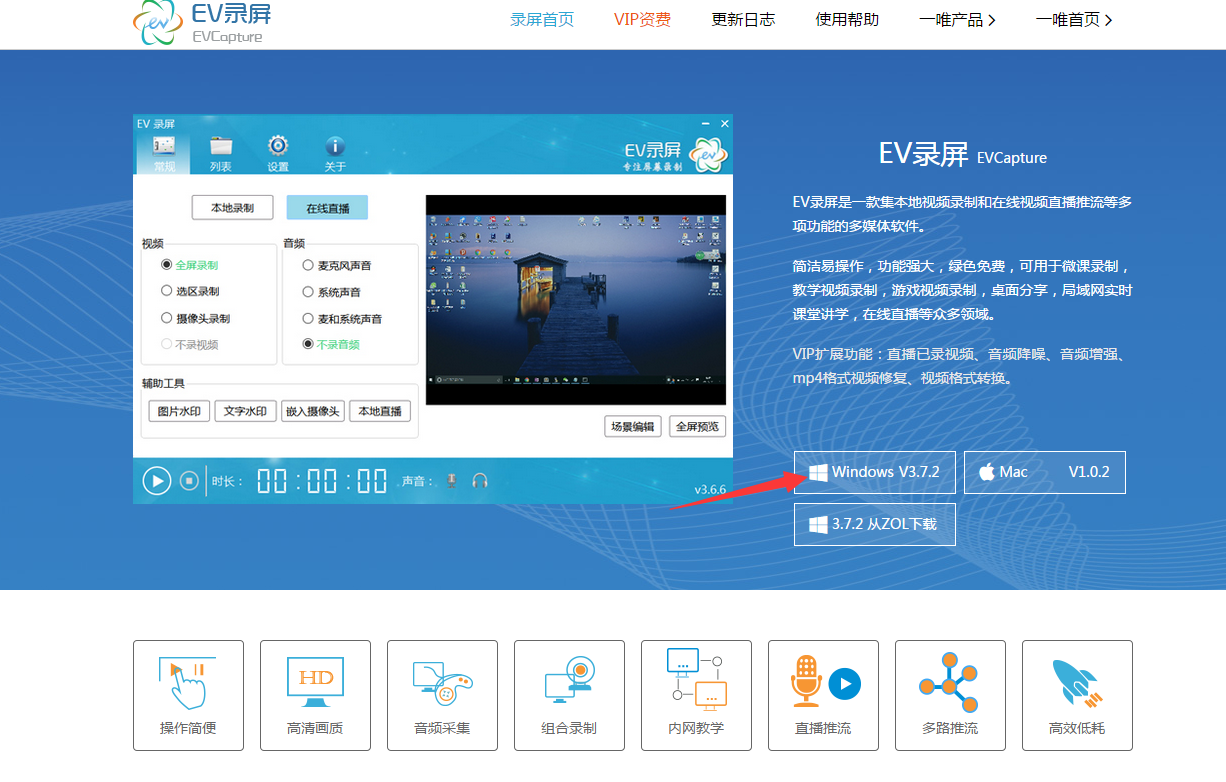
Task: Download Mac V1.0.2 version
Action: pos(1045,472)
